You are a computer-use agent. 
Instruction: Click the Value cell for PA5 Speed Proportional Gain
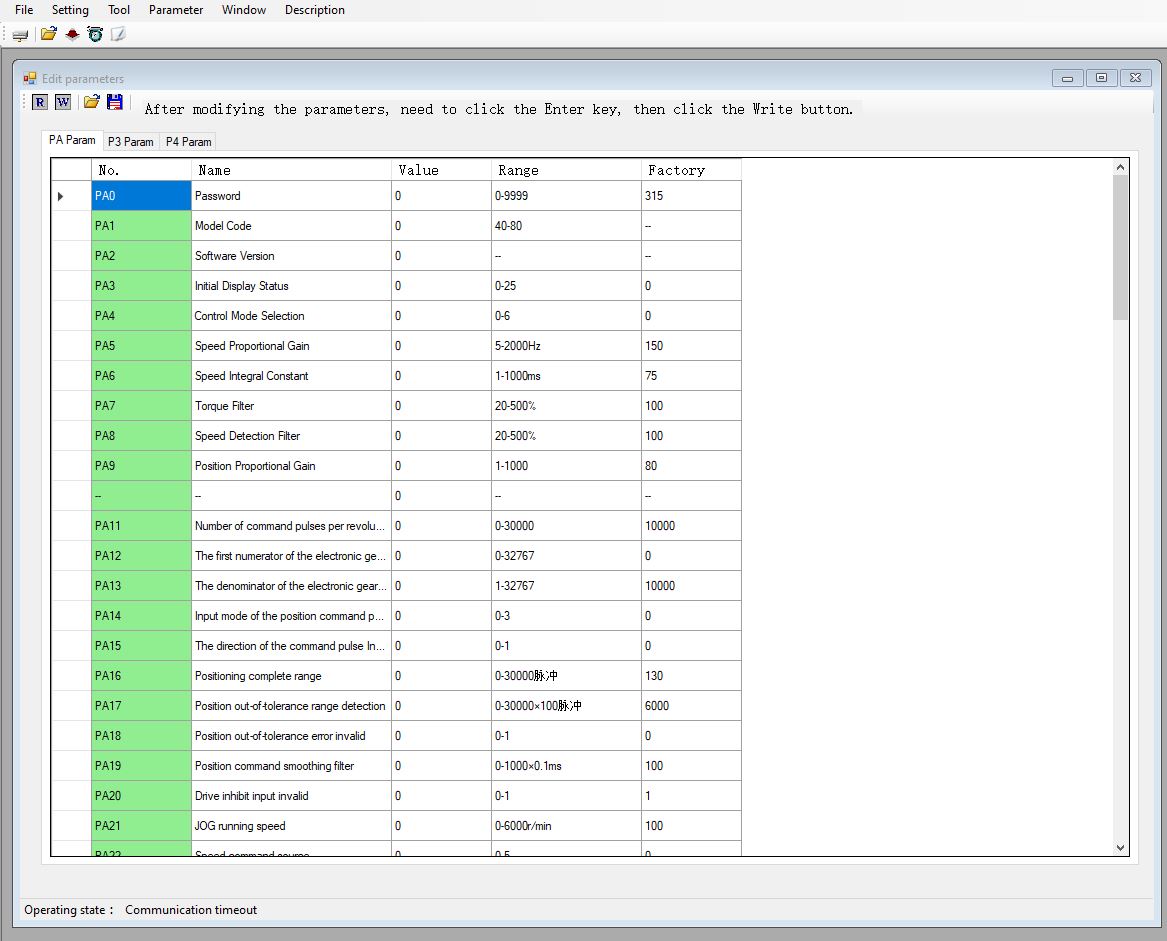click(440, 346)
